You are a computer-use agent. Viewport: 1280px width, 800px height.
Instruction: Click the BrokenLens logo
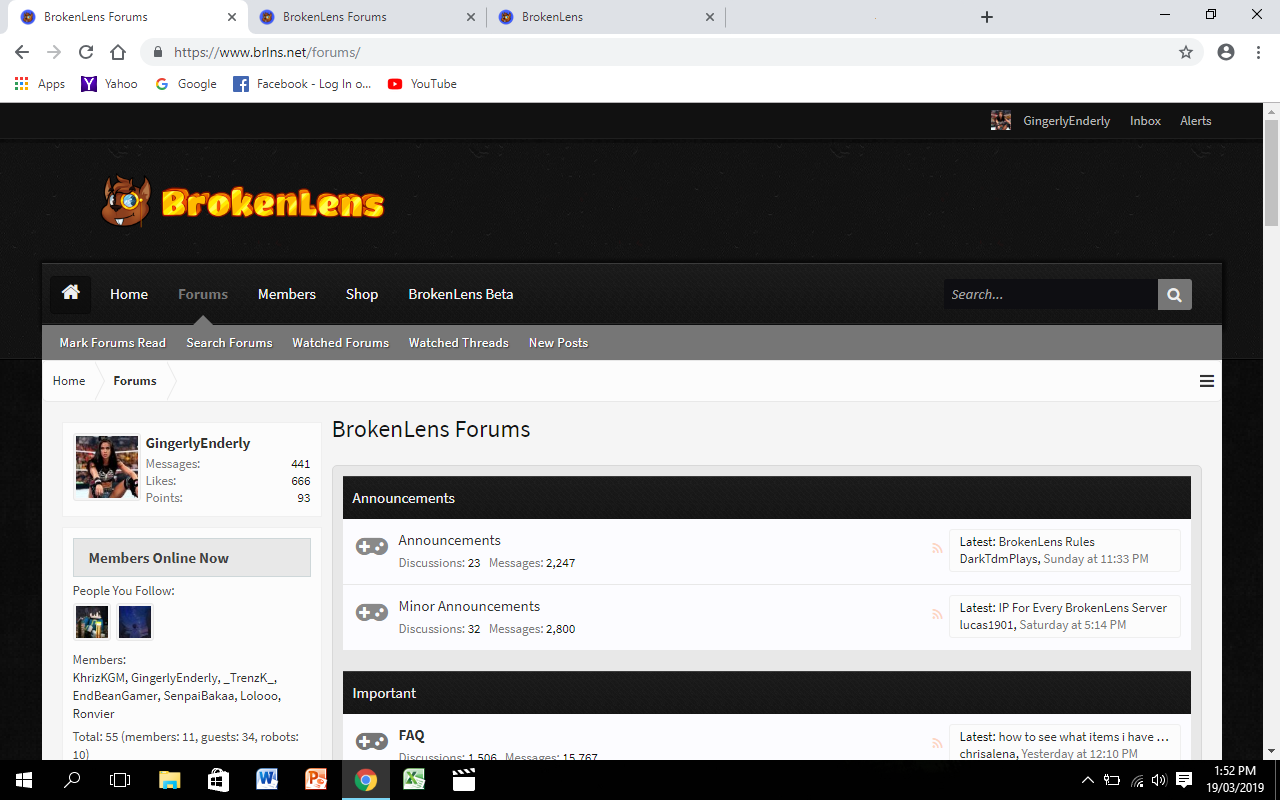242,202
